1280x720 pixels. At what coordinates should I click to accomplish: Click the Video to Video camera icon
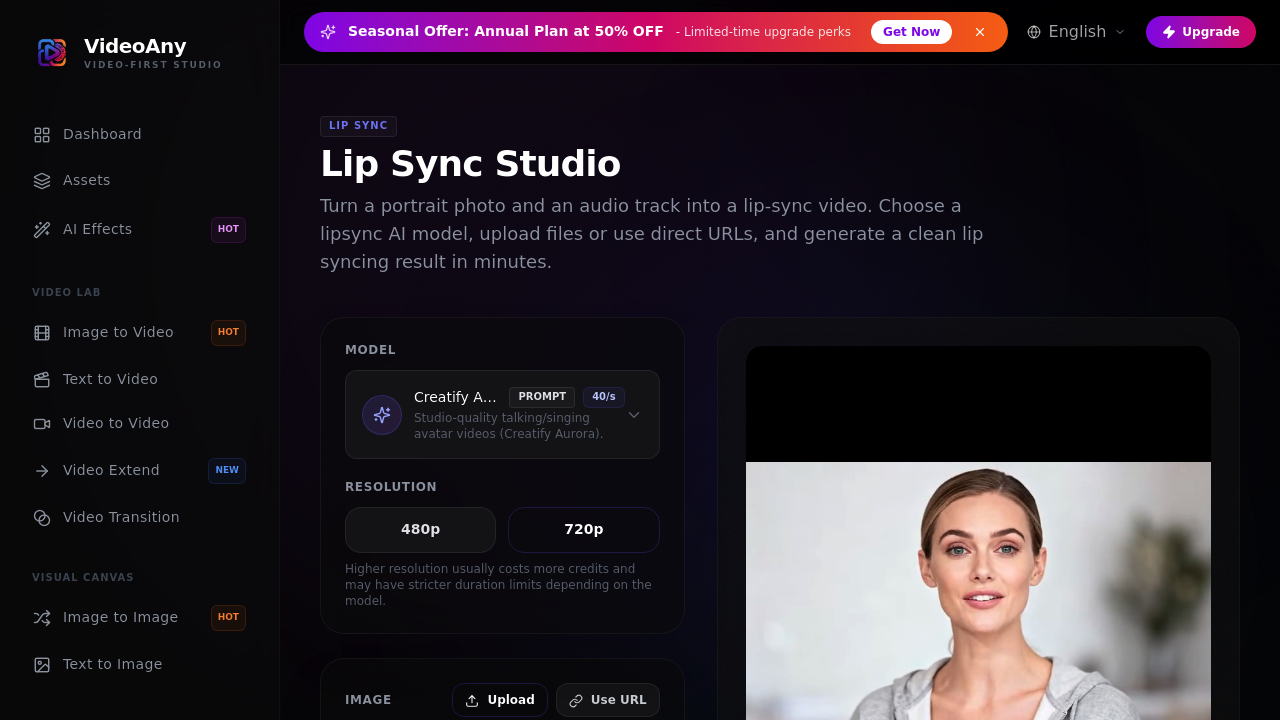[x=41, y=423]
